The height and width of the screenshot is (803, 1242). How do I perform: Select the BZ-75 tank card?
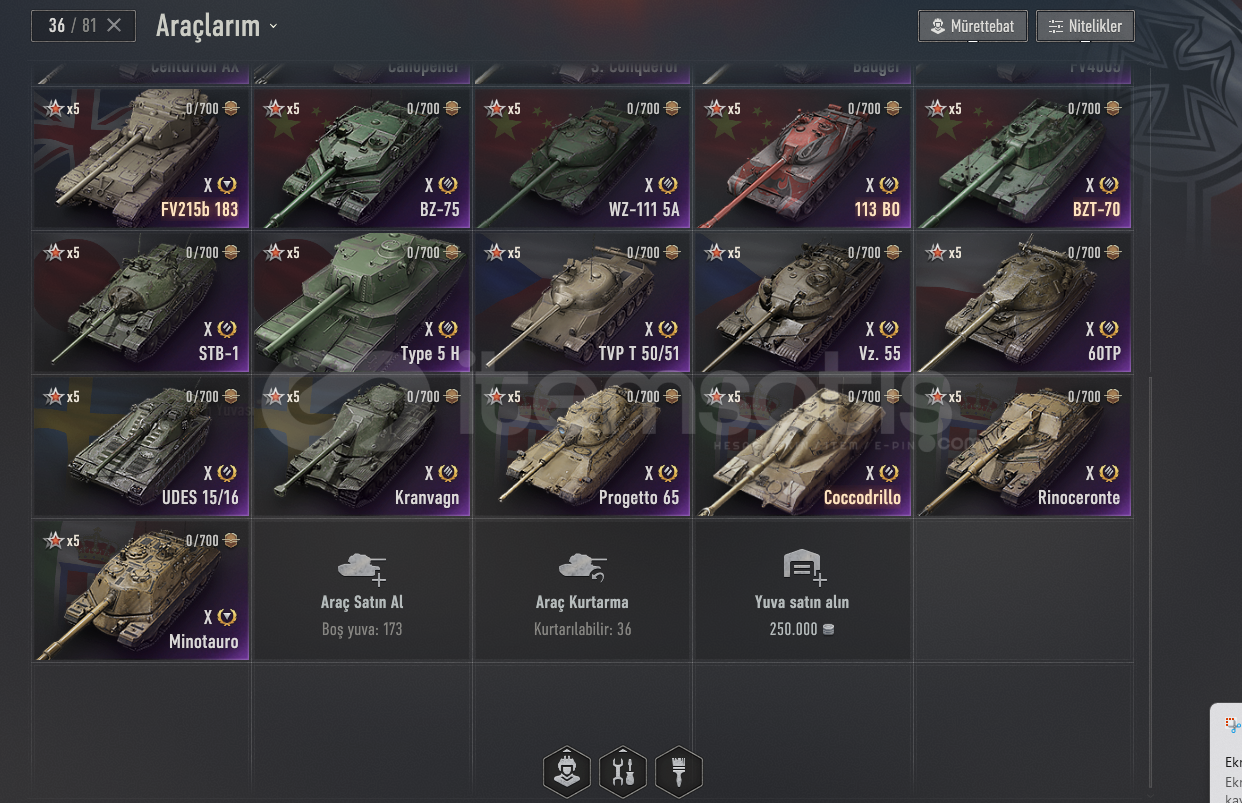coord(362,158)
